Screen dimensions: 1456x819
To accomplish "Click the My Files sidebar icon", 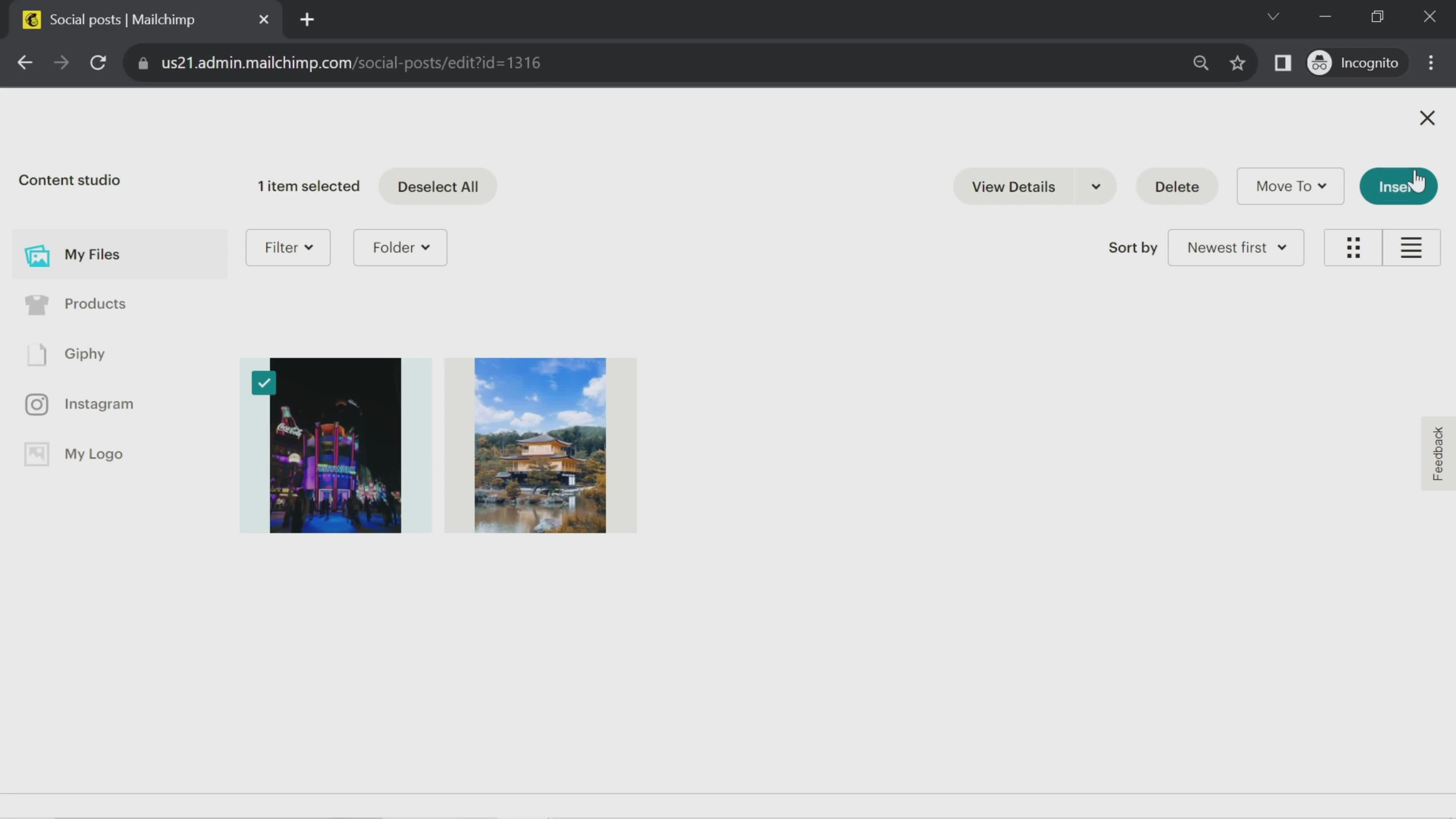I will pyautogui.click(x=37, y=254).
